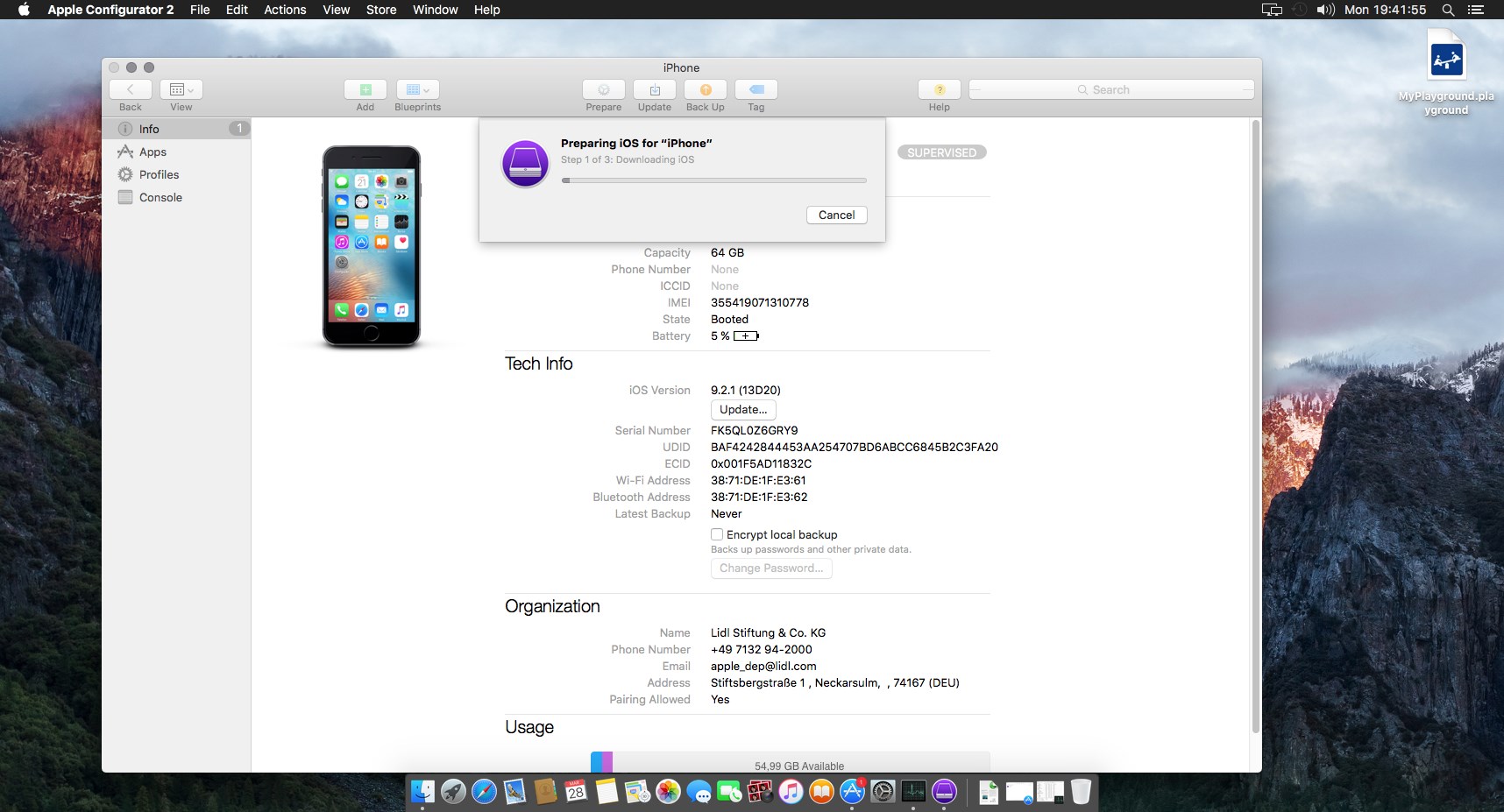Select MyPlayground.playground file on the desktop
The height and width of the screenshot is (812, 1504).
click(x=1446, y=73)
